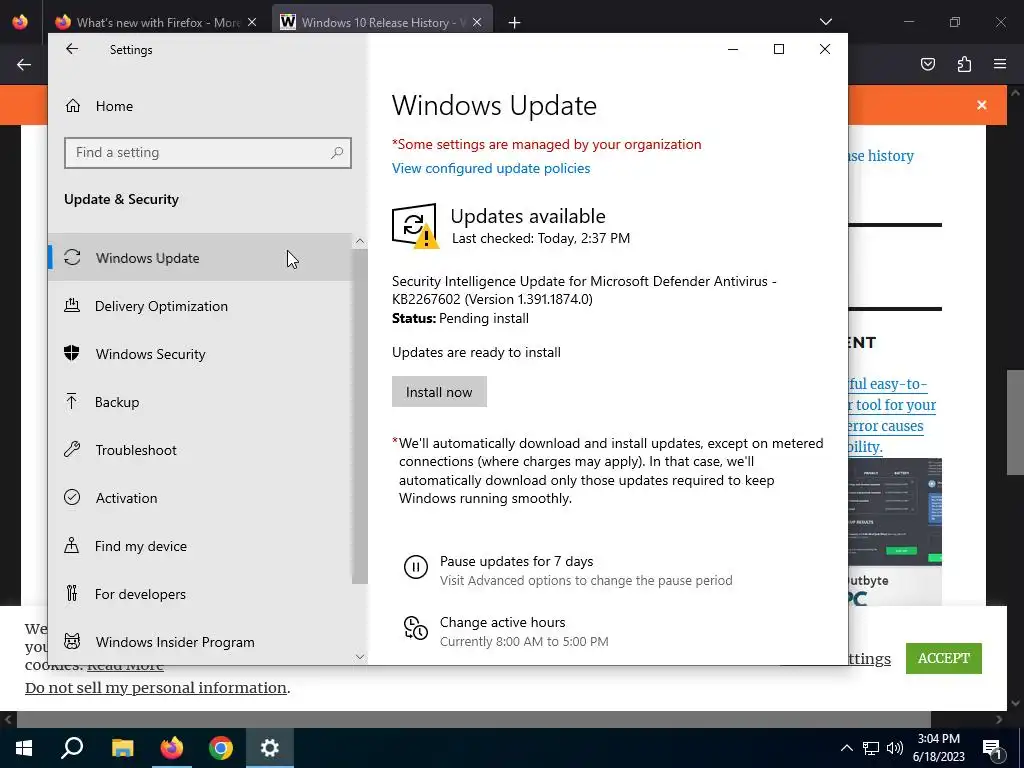Select Activation in sidebar
1024x768 pixels.
(200, 498)
